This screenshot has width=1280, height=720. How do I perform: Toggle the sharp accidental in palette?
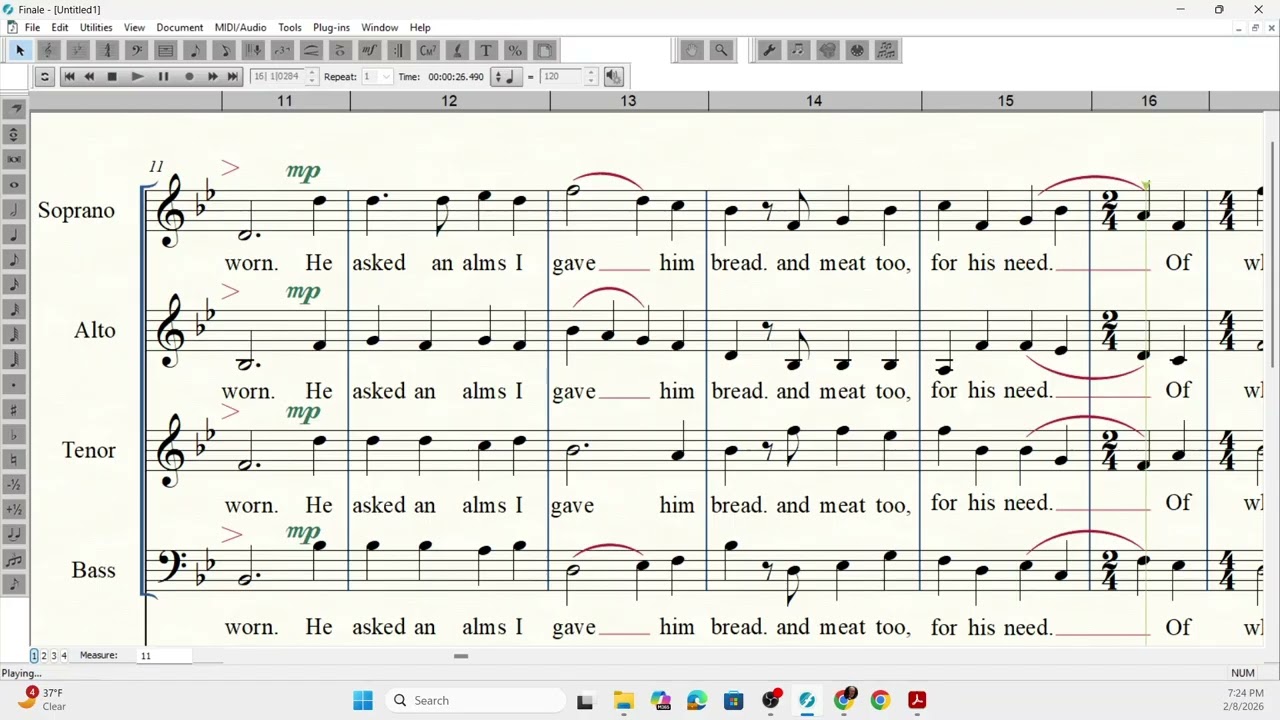pyautogui.click(x=14, y=409)
